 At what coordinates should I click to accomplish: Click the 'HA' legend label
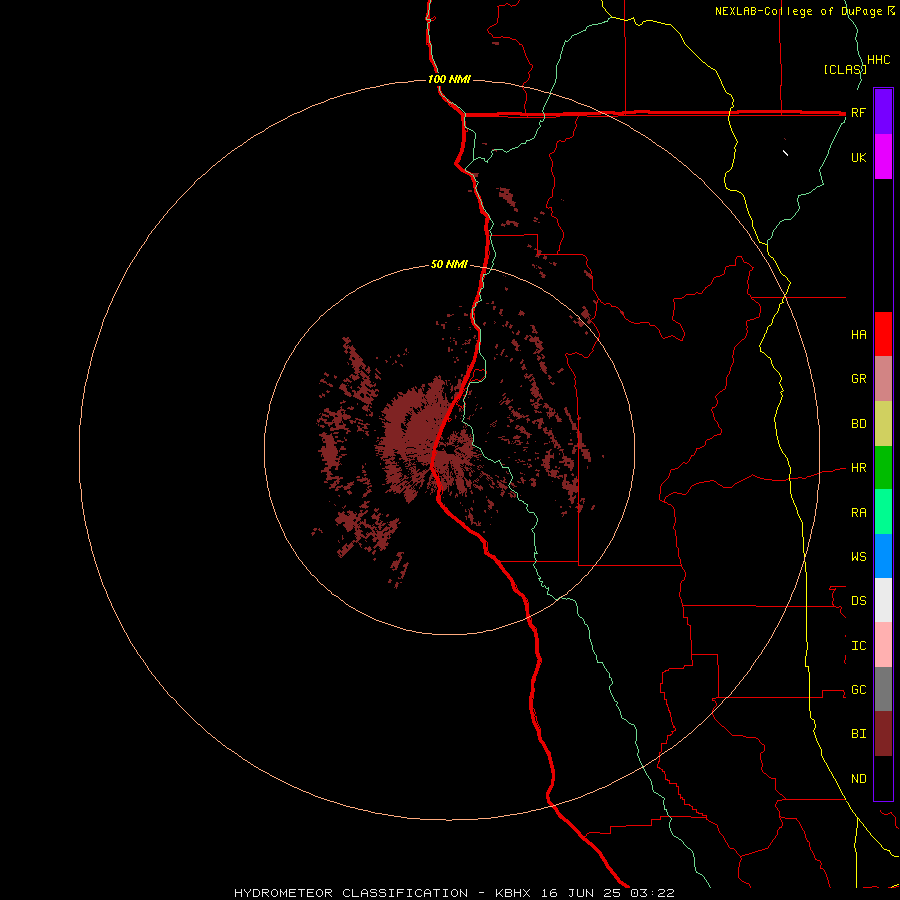click(859, 335)
